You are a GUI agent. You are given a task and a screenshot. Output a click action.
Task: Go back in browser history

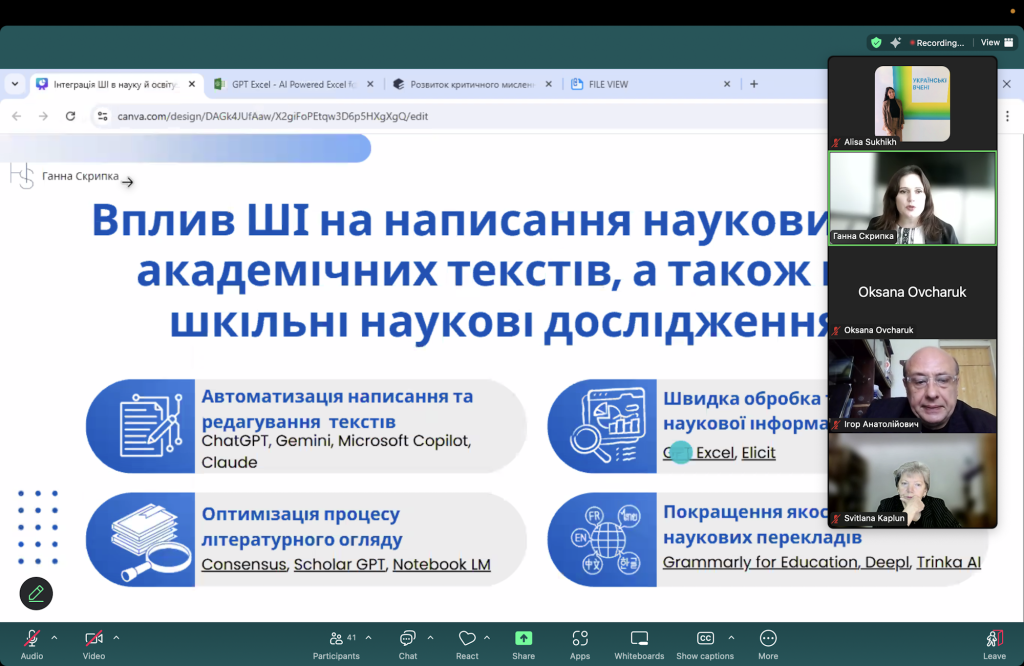pyautogui.click(x=17, y=116)
